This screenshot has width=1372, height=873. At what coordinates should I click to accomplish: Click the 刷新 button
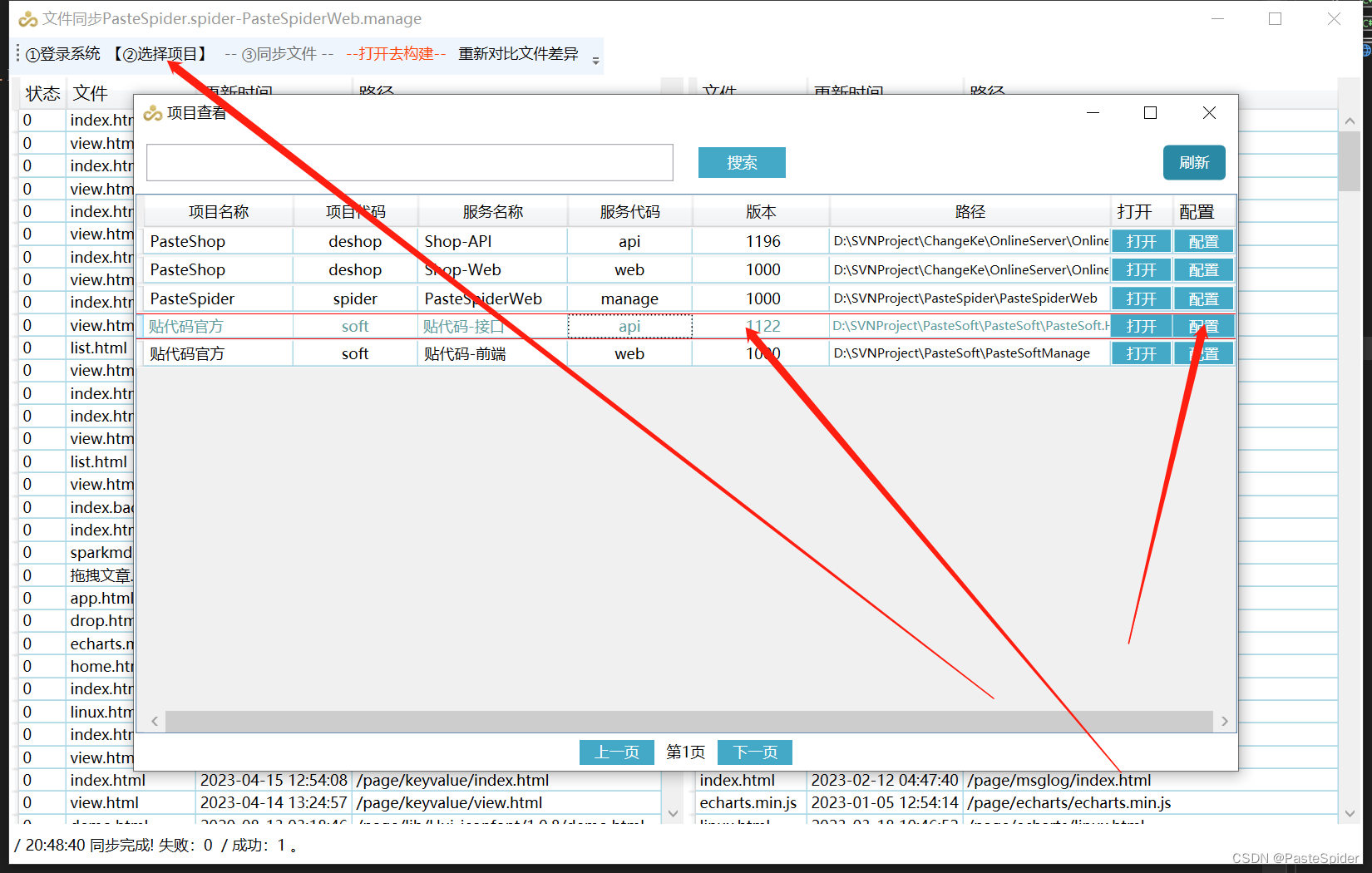(x=1194, y=162)
